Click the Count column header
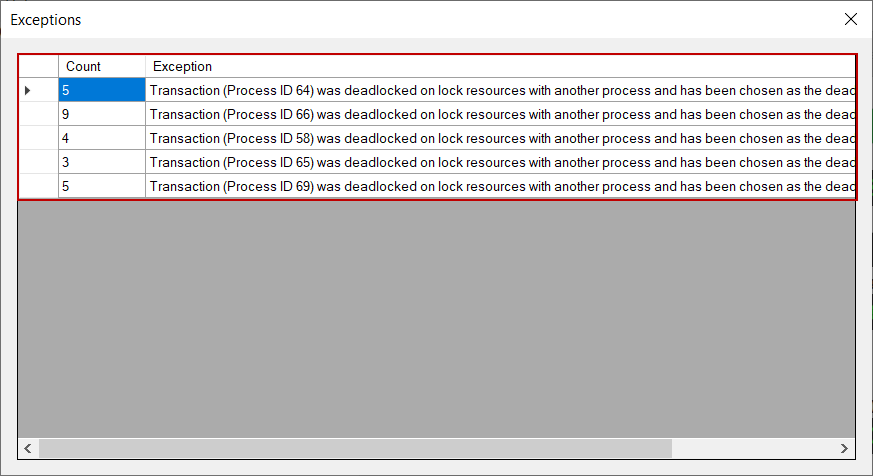 pos(101,66)
